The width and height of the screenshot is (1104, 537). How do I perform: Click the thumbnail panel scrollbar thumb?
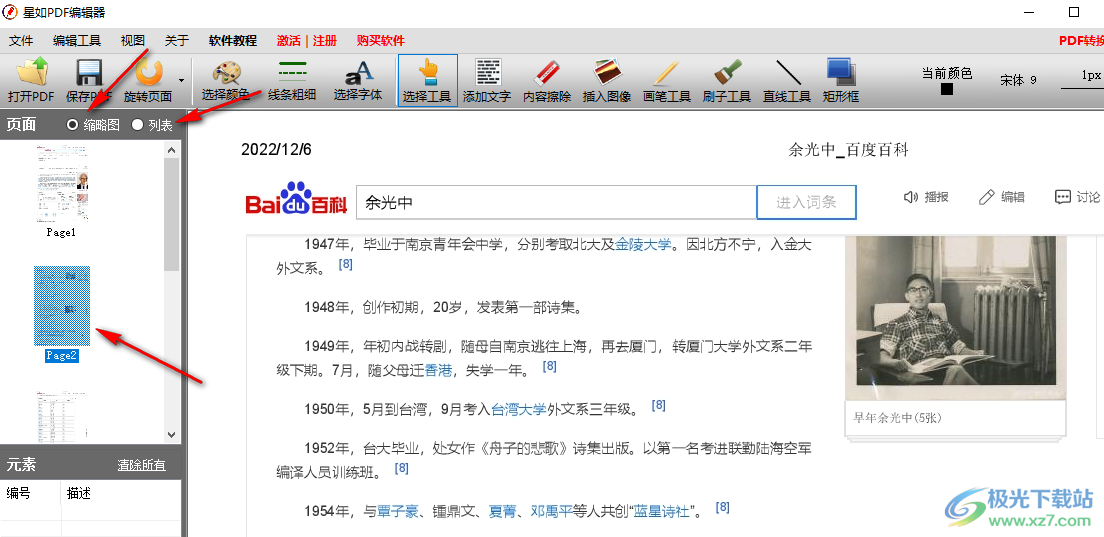[172, 215]
